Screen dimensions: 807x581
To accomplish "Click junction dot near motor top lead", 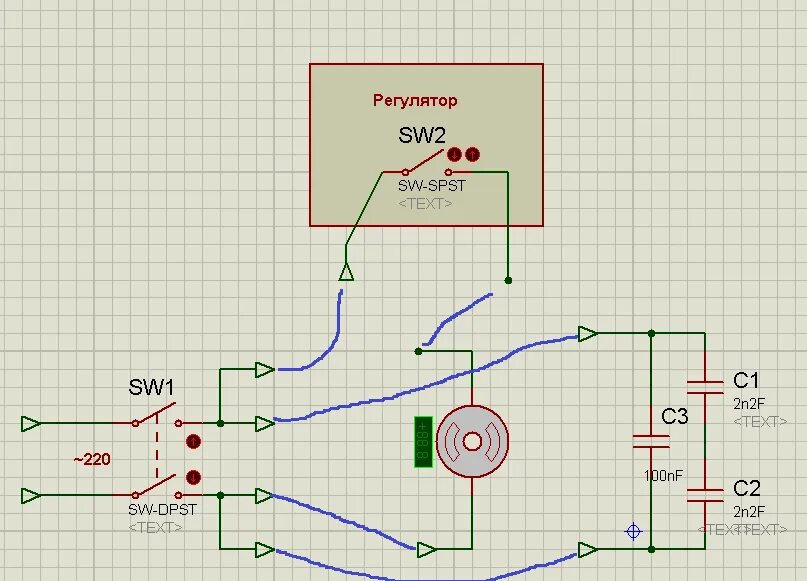I will (418, 351).
